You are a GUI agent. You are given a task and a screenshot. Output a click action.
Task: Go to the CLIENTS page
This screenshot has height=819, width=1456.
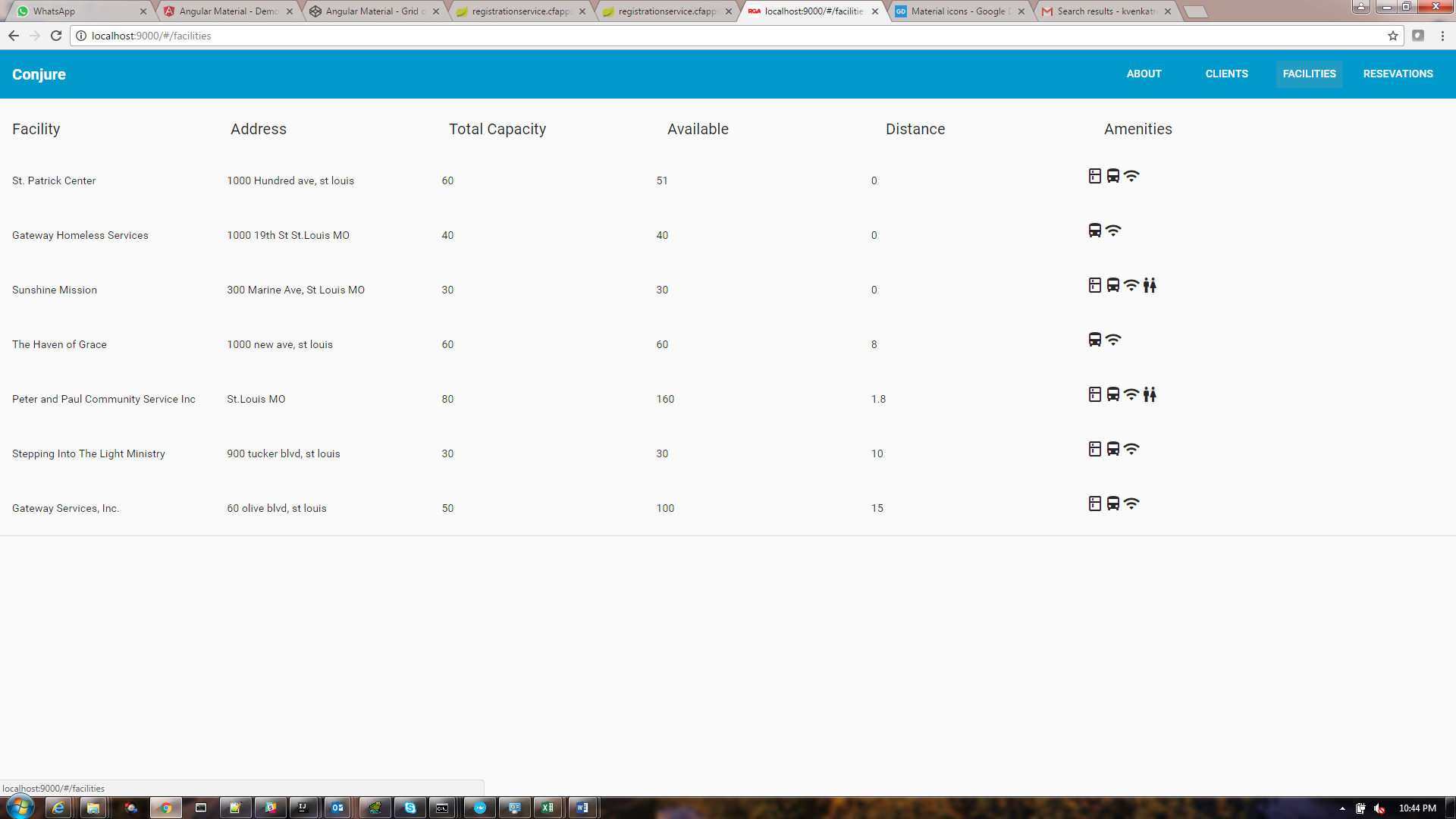1226,74
